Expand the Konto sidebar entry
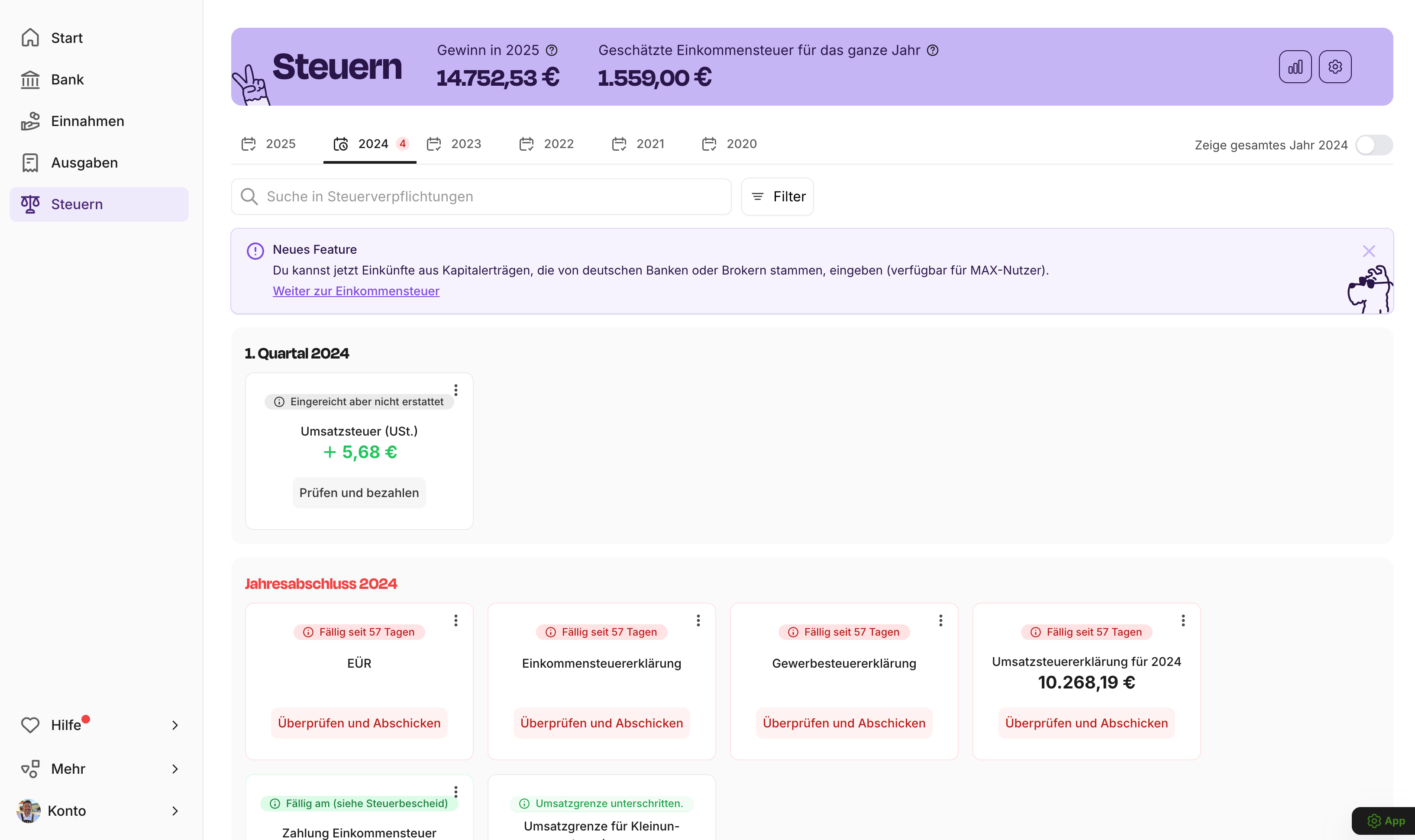The height and width of the screenshot is (840, 1415). pos(174,811)
